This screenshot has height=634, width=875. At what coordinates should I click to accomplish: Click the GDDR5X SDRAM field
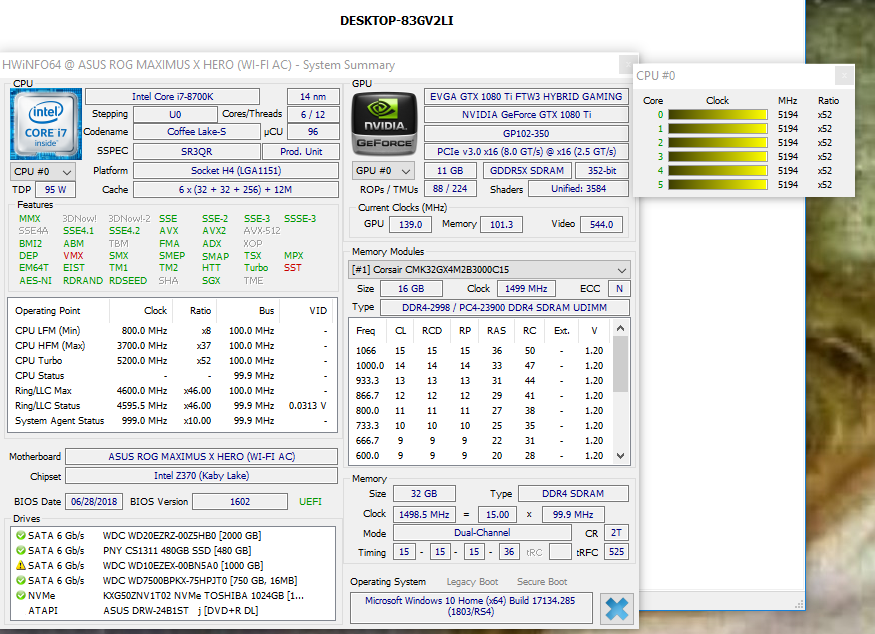point(527,171)
